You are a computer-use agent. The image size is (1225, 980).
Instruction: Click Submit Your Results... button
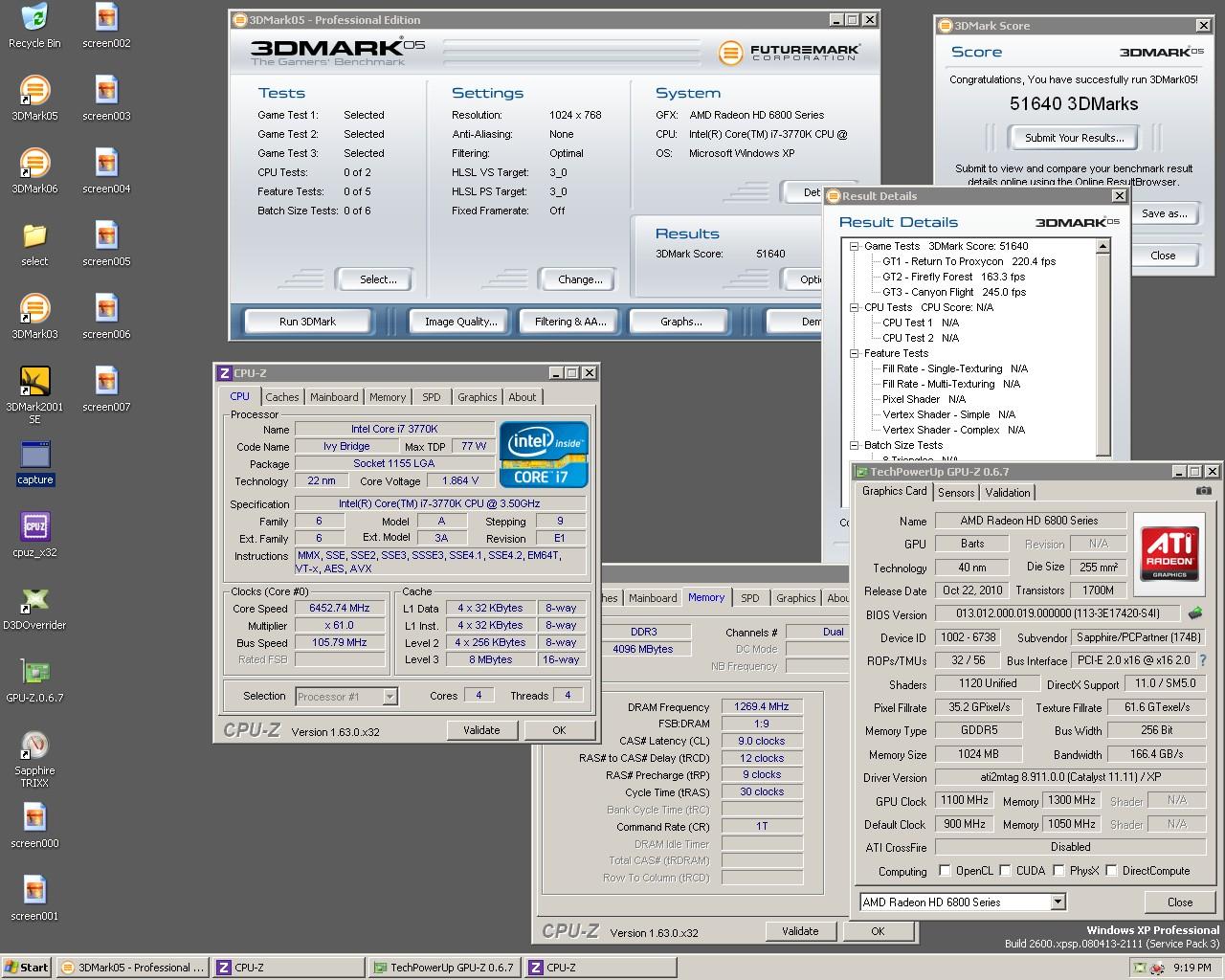(1074, 138)
